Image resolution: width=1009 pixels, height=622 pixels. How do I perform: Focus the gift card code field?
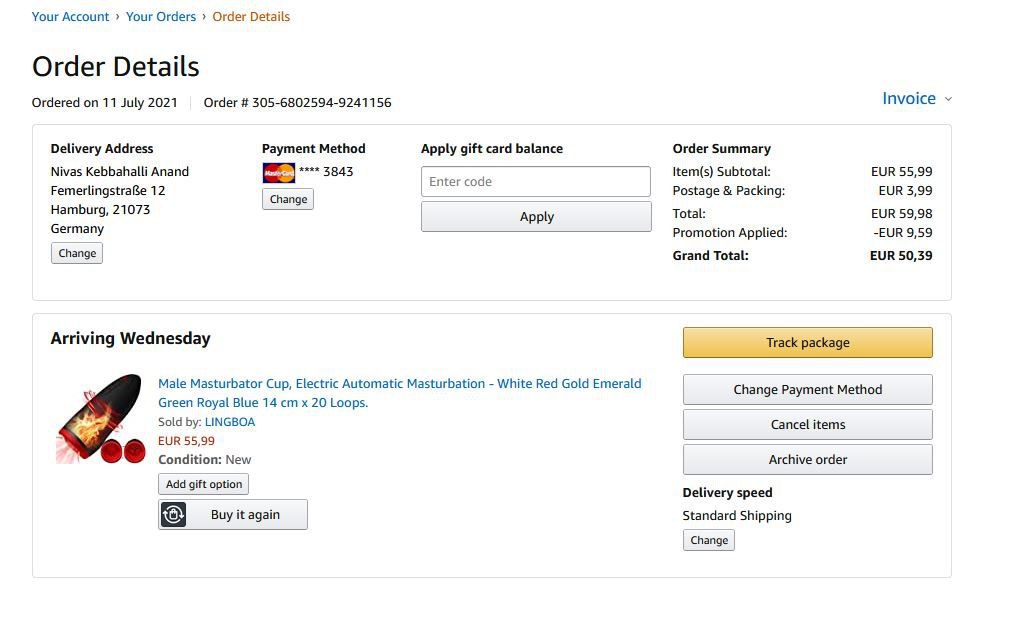point(536,182)
